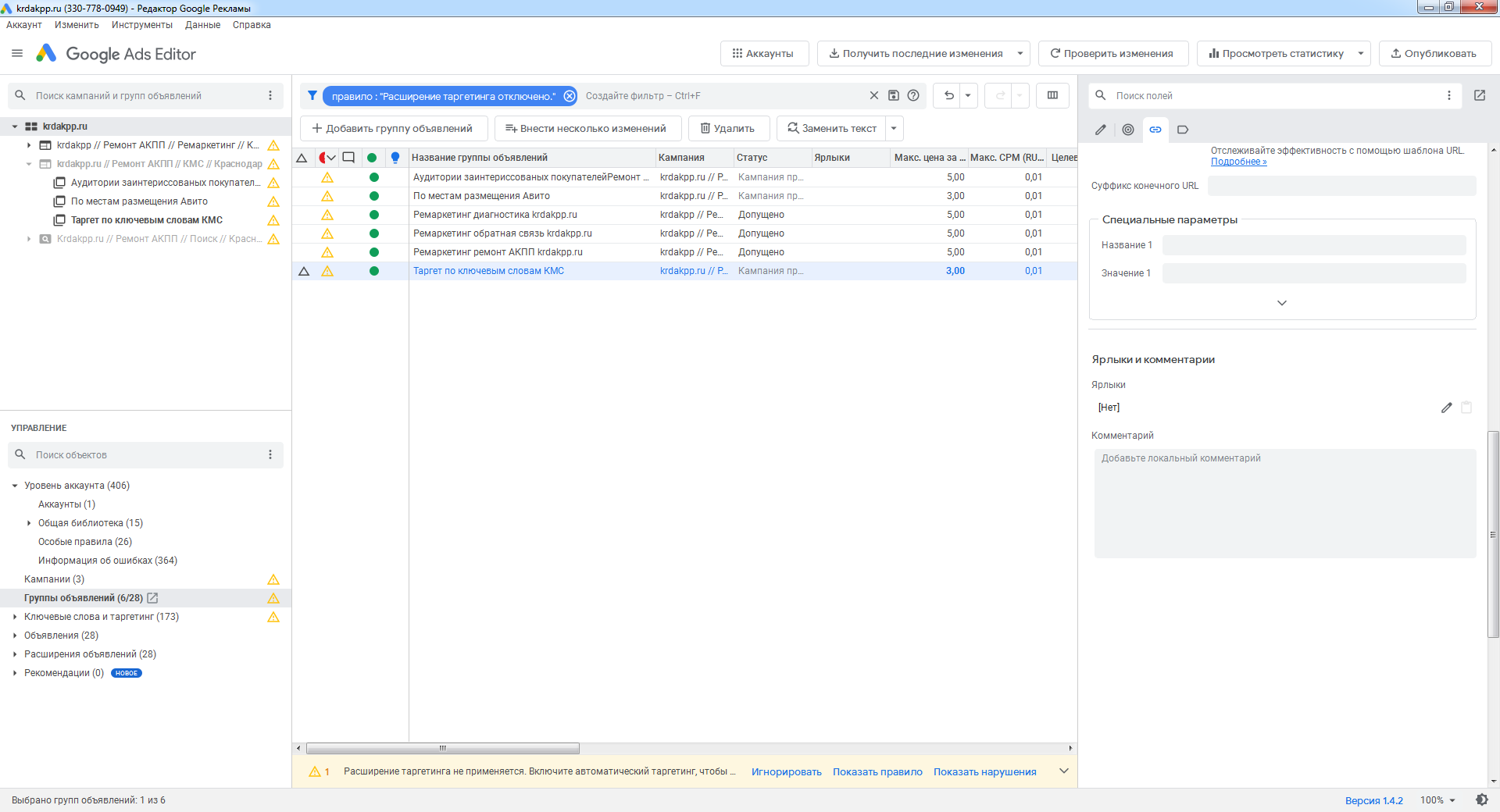This screenshot has width=1500, height=812.
Task: Sort by warning triangle column
Action: [302, 158]
